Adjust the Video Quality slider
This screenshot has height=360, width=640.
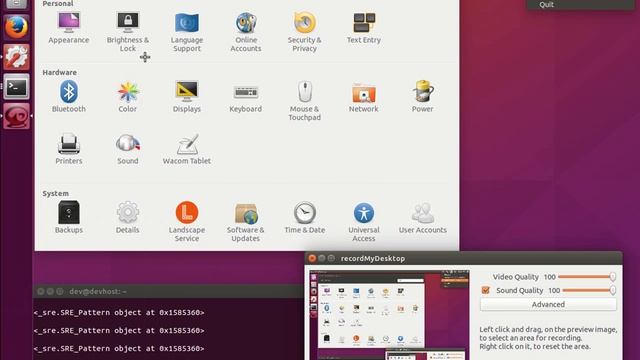(x=587, y=277)
